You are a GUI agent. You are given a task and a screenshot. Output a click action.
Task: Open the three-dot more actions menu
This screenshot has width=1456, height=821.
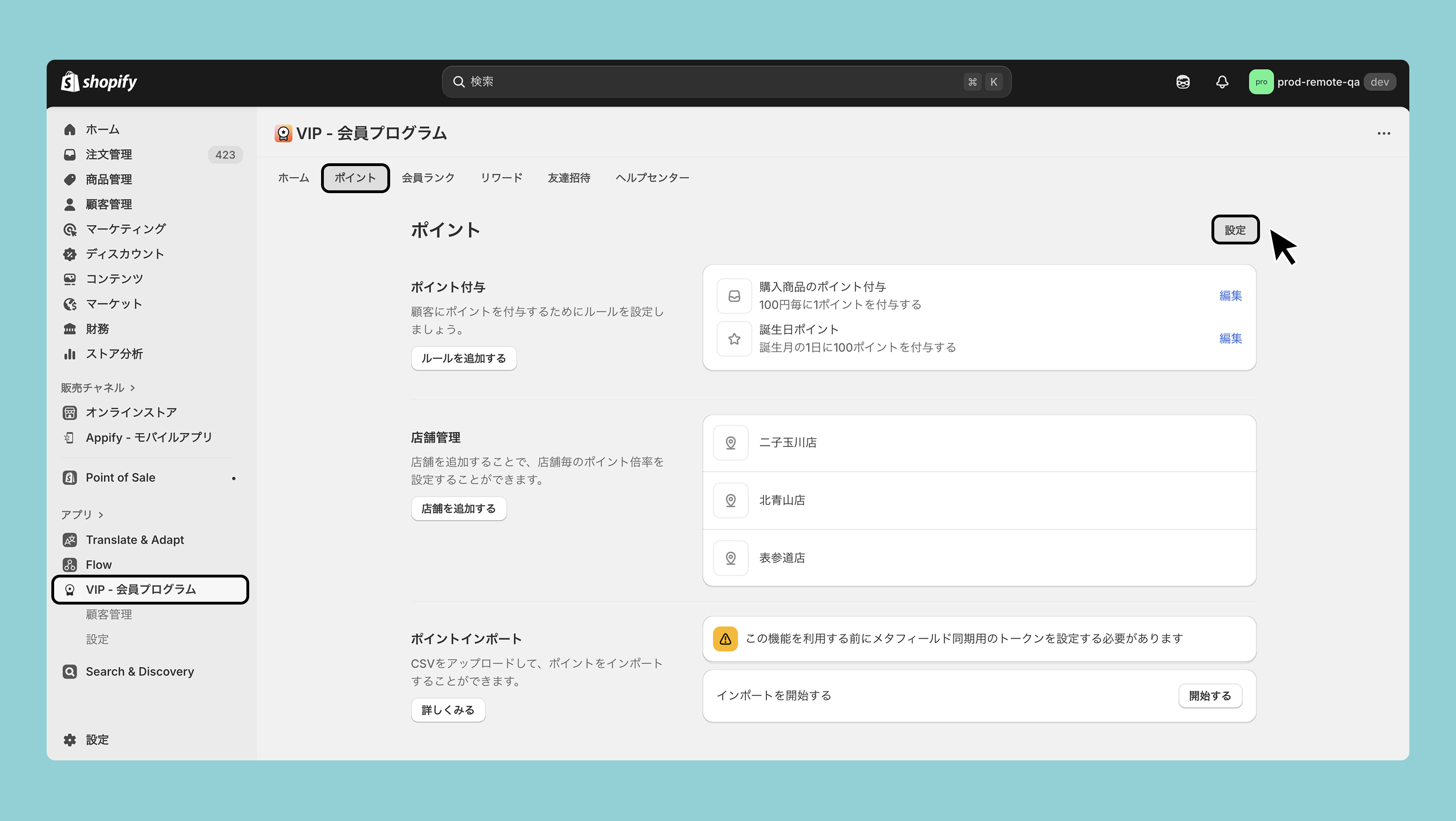click(x=1383, y=133)
